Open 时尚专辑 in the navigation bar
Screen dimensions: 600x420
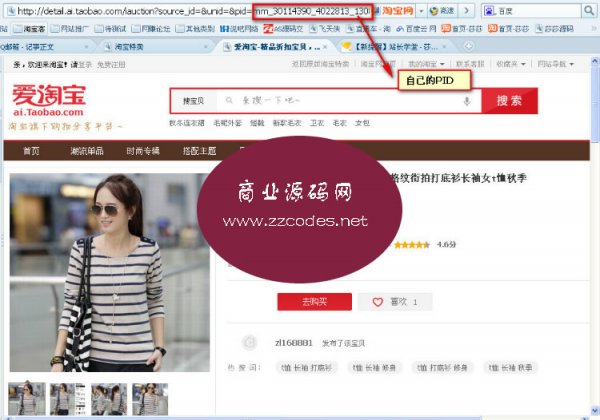click(143, 151)
